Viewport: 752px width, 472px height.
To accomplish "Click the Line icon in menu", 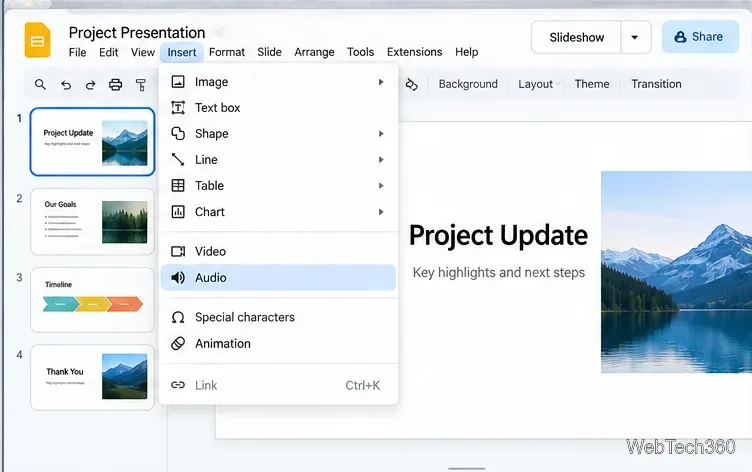I will click(178, 159).
